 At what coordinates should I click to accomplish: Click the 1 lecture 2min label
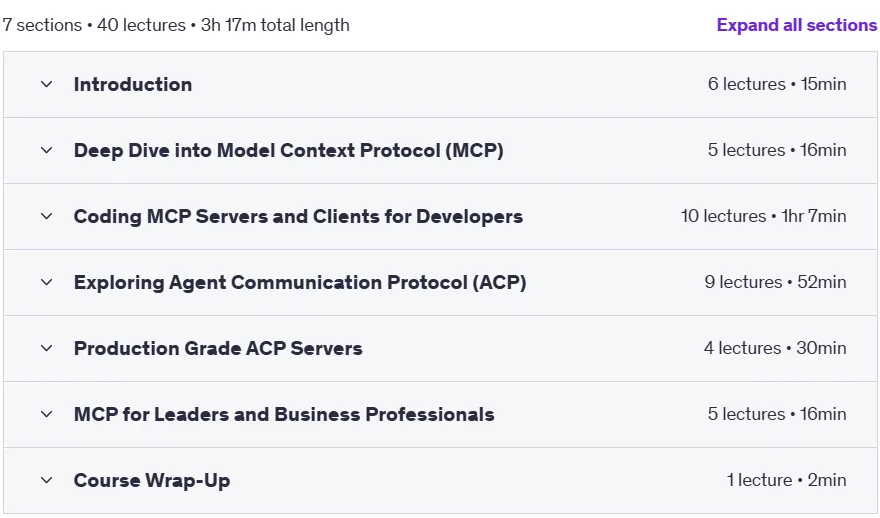click(786, 480)
